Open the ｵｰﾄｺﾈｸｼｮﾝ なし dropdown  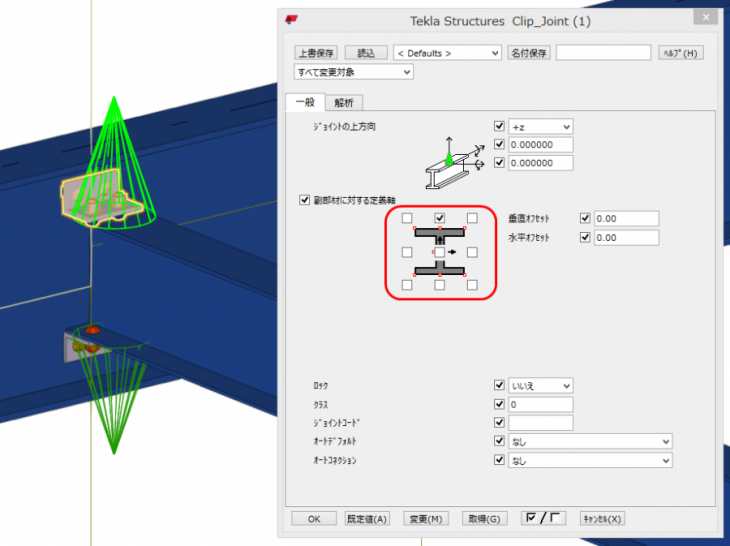coord(590,460)
